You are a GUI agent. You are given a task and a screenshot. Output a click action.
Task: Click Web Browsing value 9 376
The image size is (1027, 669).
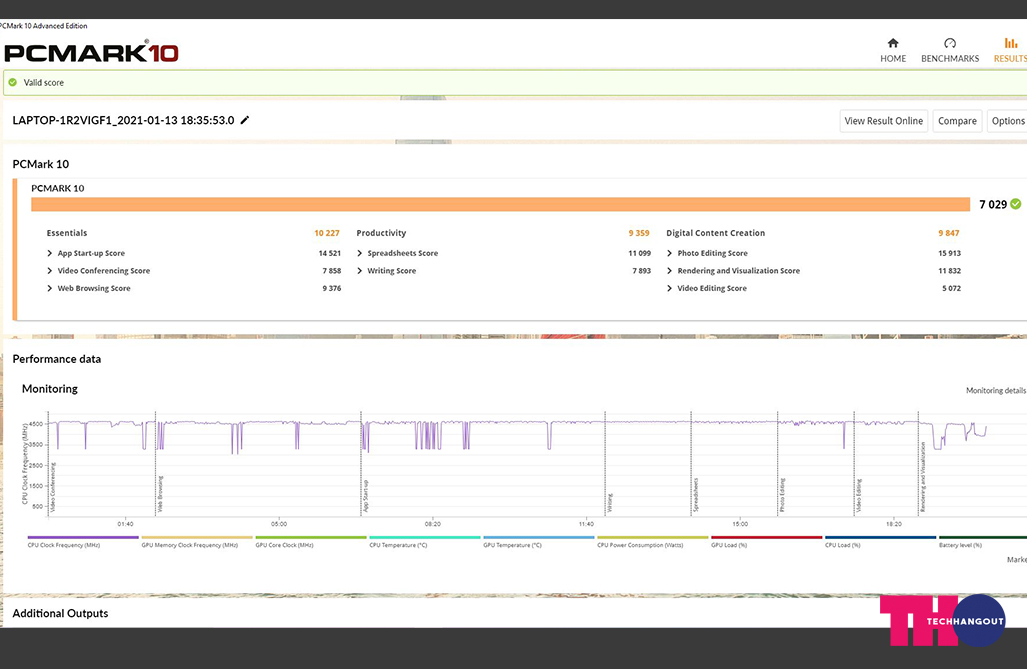[331, 288]
